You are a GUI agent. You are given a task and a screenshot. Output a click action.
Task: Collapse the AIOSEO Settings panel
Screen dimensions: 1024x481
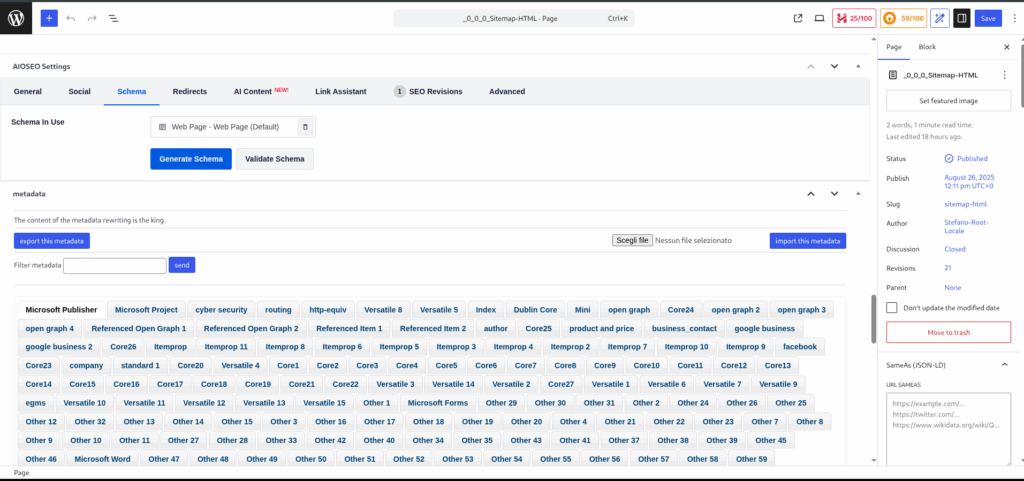(x=858, y=67)
